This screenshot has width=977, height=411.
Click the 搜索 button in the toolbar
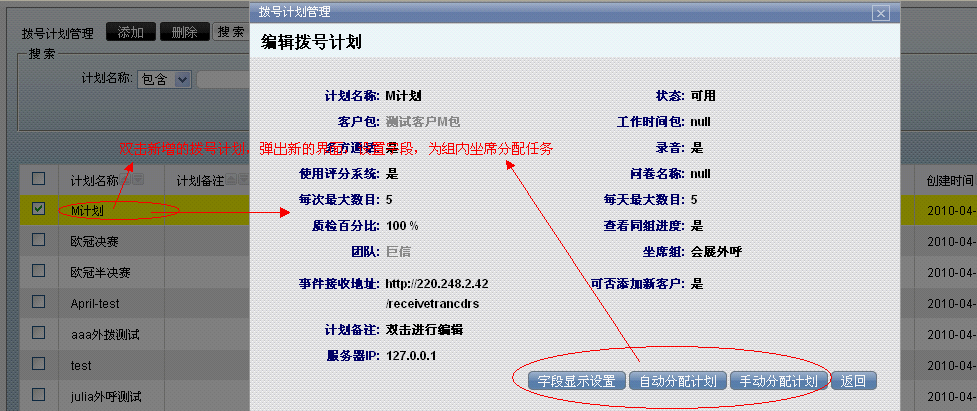click(x=231, y=32)
